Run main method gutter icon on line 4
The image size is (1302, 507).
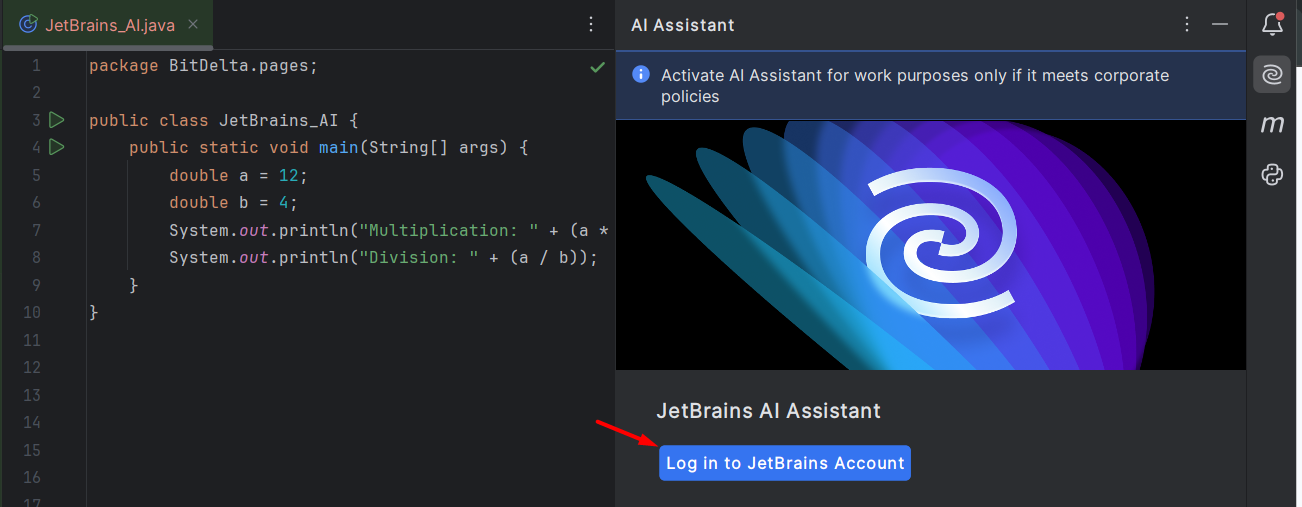tap(56, 147)
